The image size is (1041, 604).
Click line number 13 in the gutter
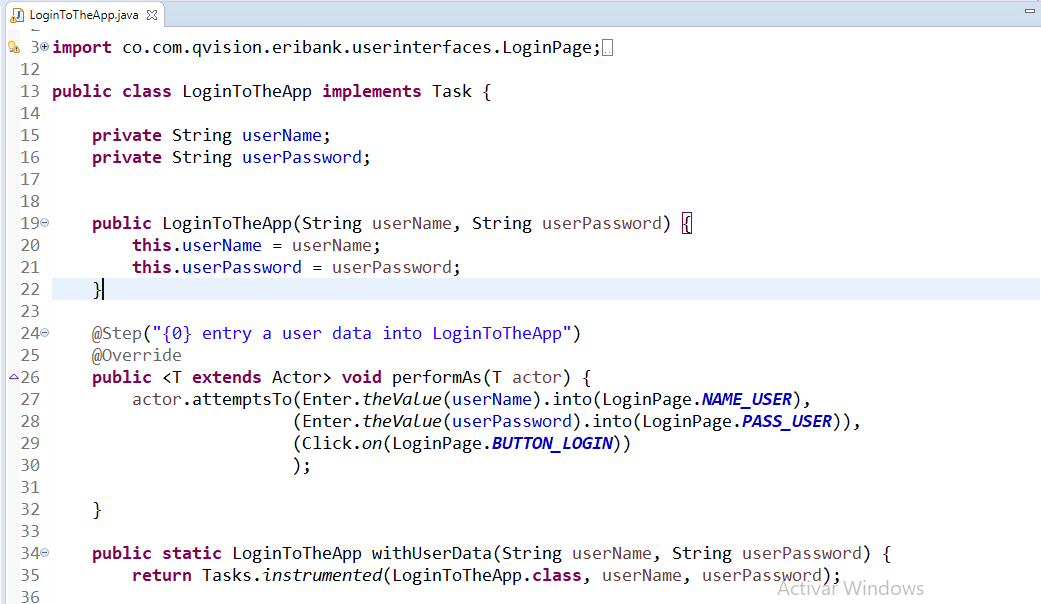coord(29,91)
